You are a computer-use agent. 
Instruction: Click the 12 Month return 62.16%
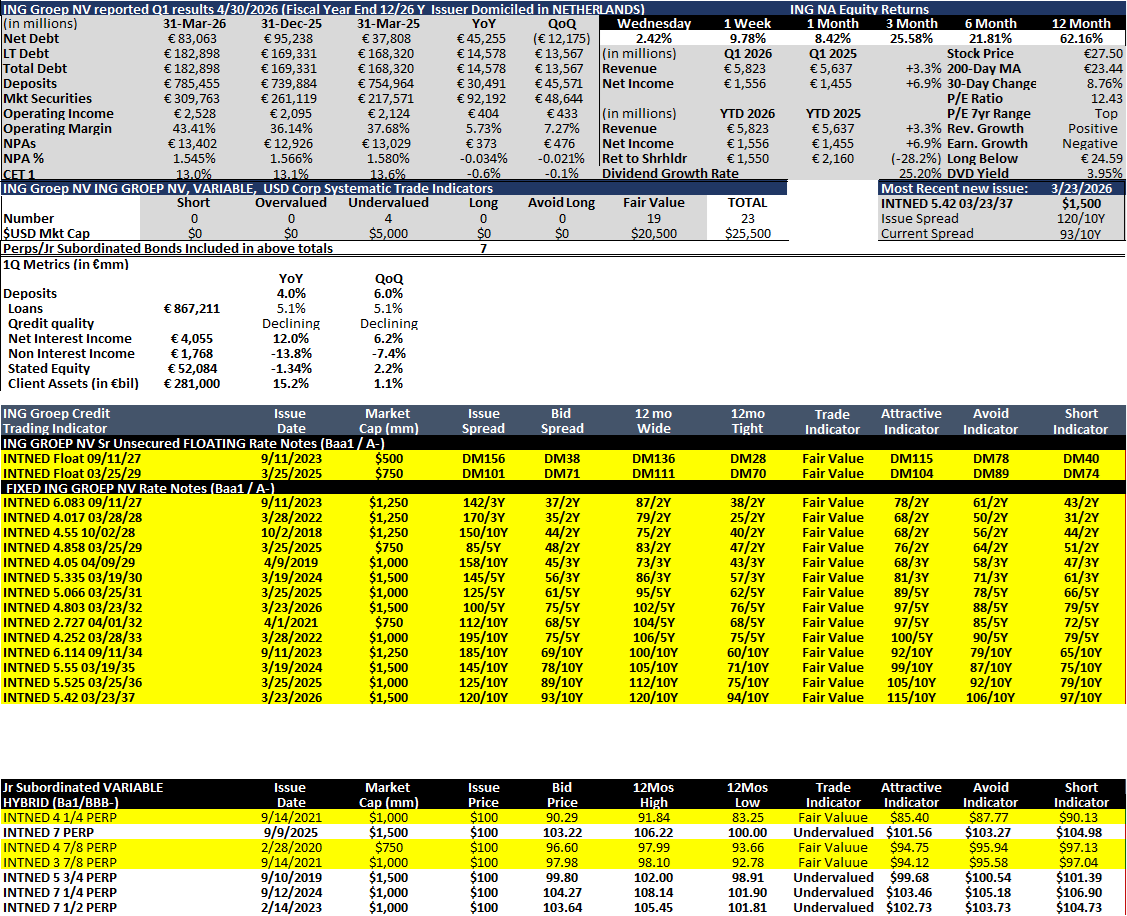(1081, 39)
